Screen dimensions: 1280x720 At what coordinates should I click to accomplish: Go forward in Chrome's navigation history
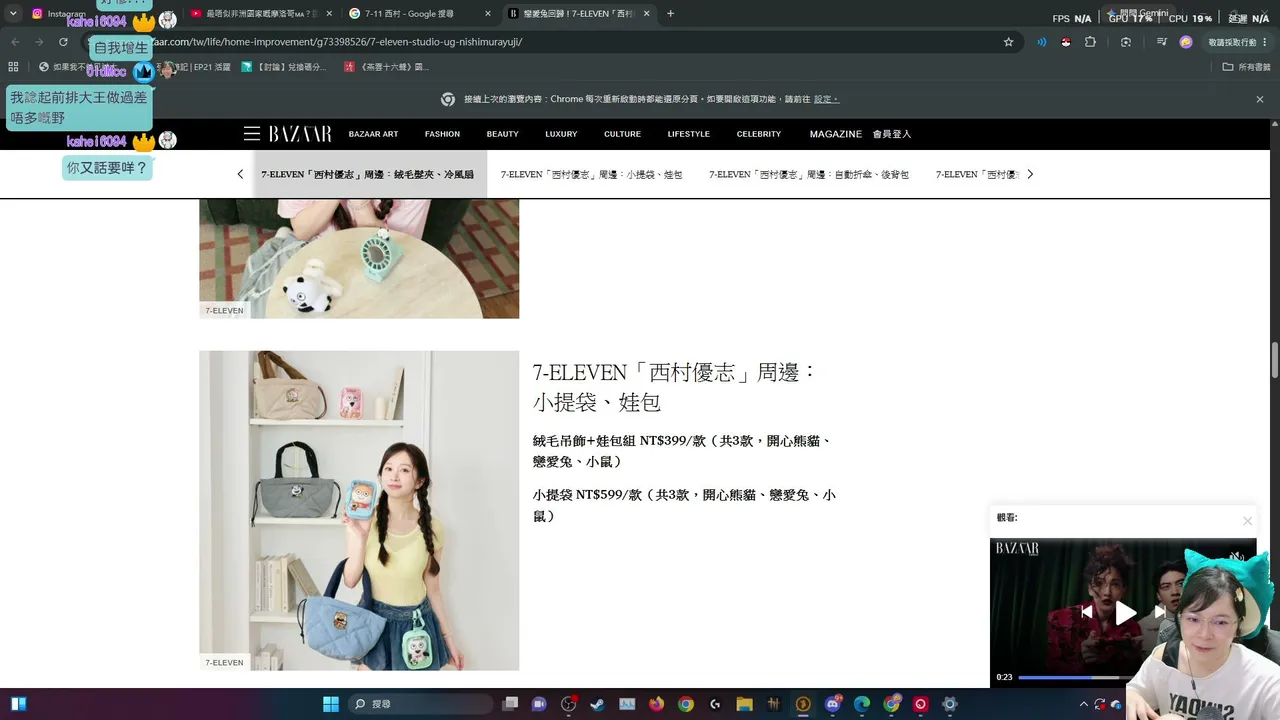pos(39,42)
